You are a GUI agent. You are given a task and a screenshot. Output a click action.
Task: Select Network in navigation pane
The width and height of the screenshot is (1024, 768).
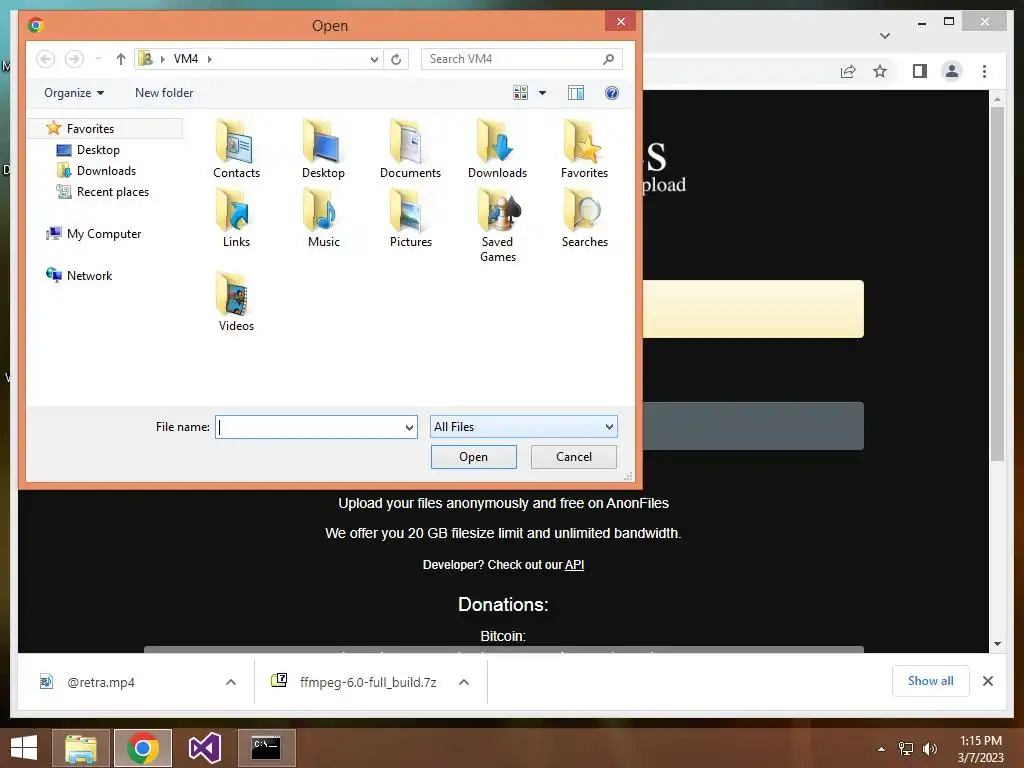tap(89, 276)
